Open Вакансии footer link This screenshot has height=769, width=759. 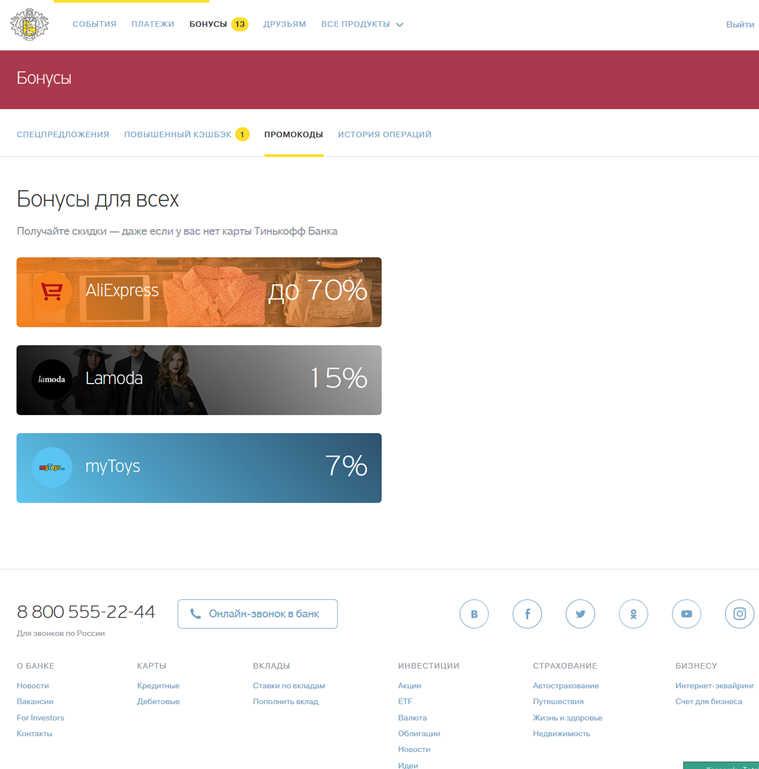pos(35,701)
